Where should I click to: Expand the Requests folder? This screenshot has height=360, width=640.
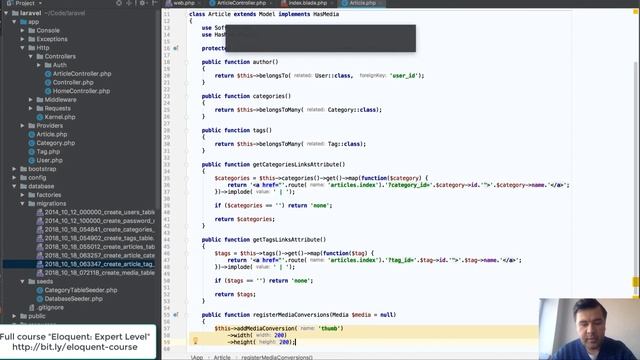point(31,109)
